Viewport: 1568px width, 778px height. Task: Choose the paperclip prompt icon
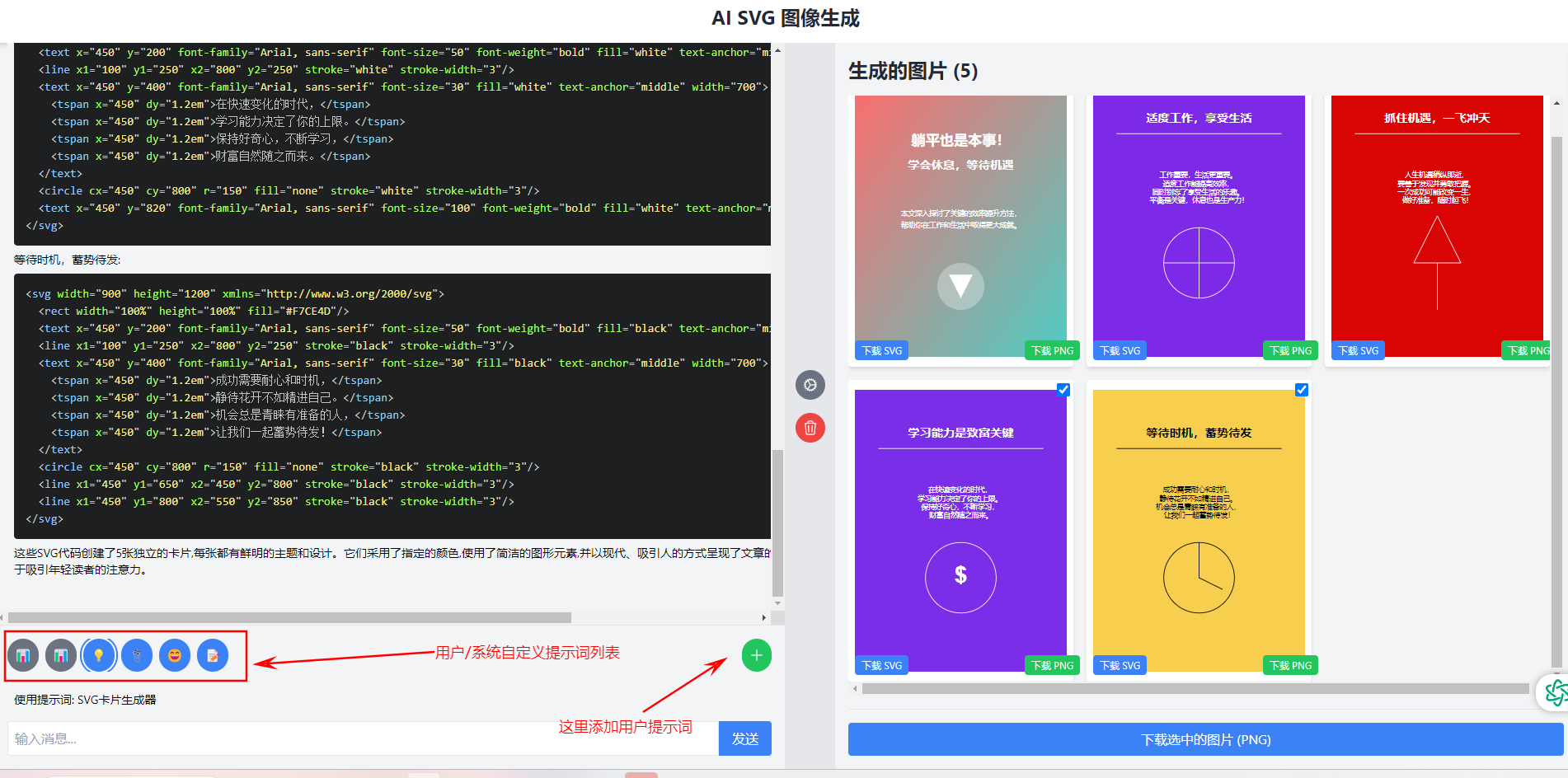click(x=137, y=655)
